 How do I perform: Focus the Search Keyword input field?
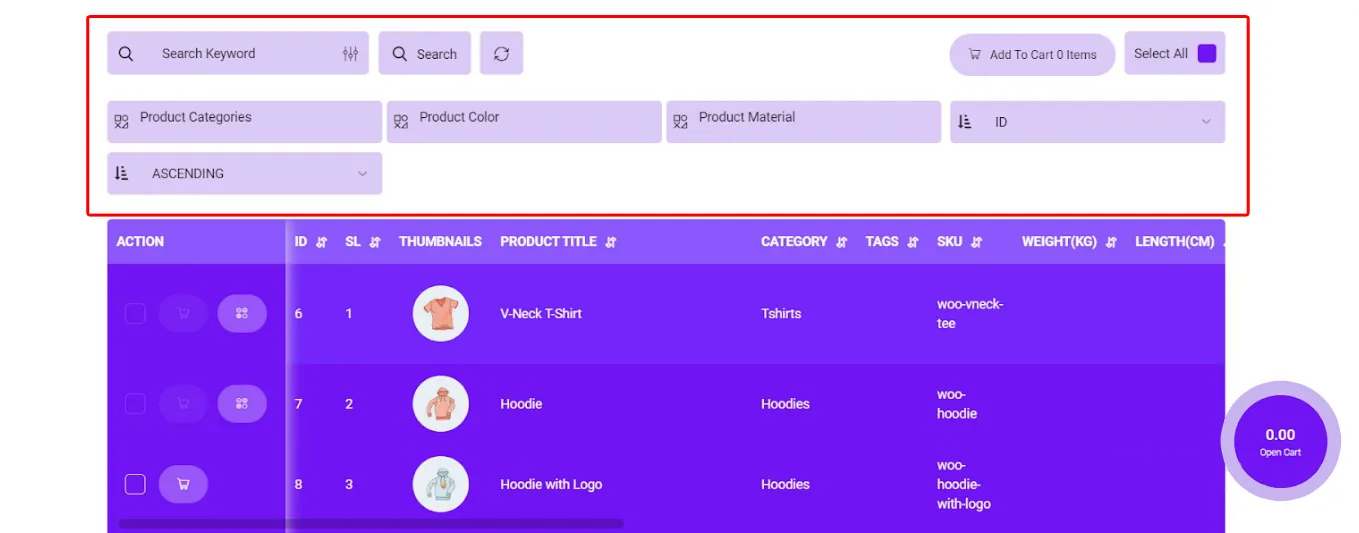point(238,54)
